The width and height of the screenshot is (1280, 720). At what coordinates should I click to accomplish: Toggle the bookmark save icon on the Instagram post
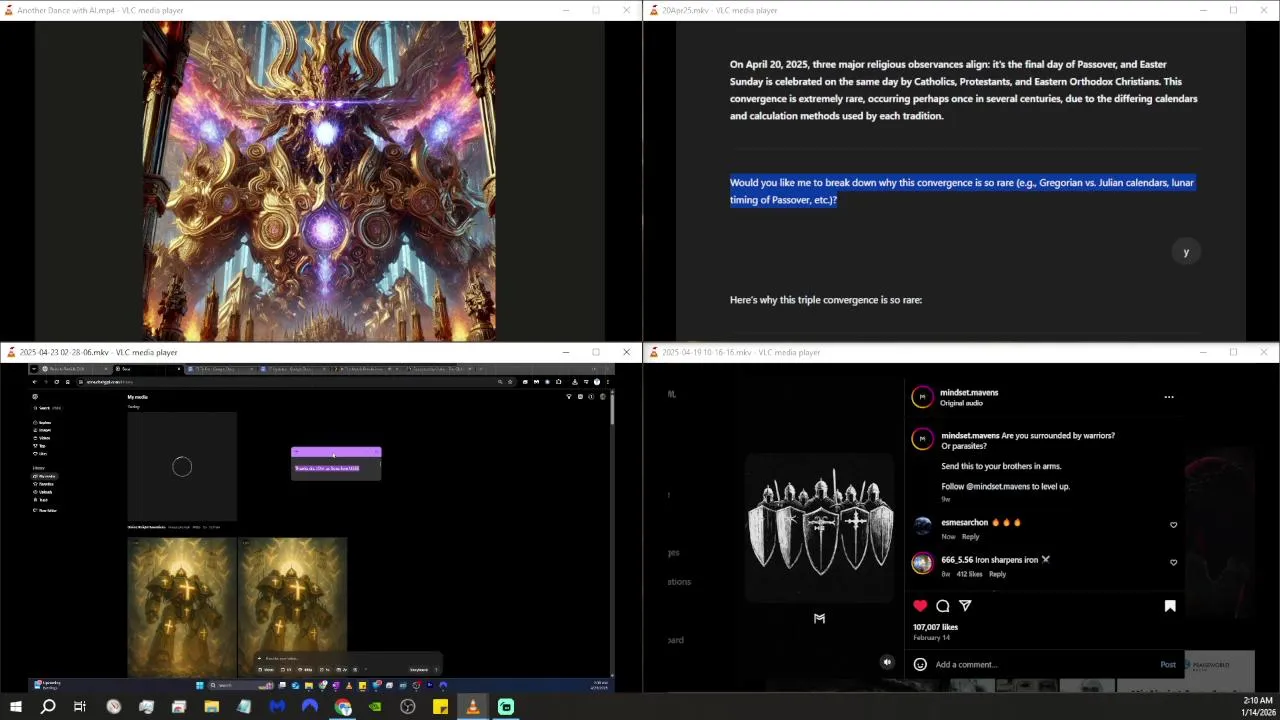coord(1170,605)
